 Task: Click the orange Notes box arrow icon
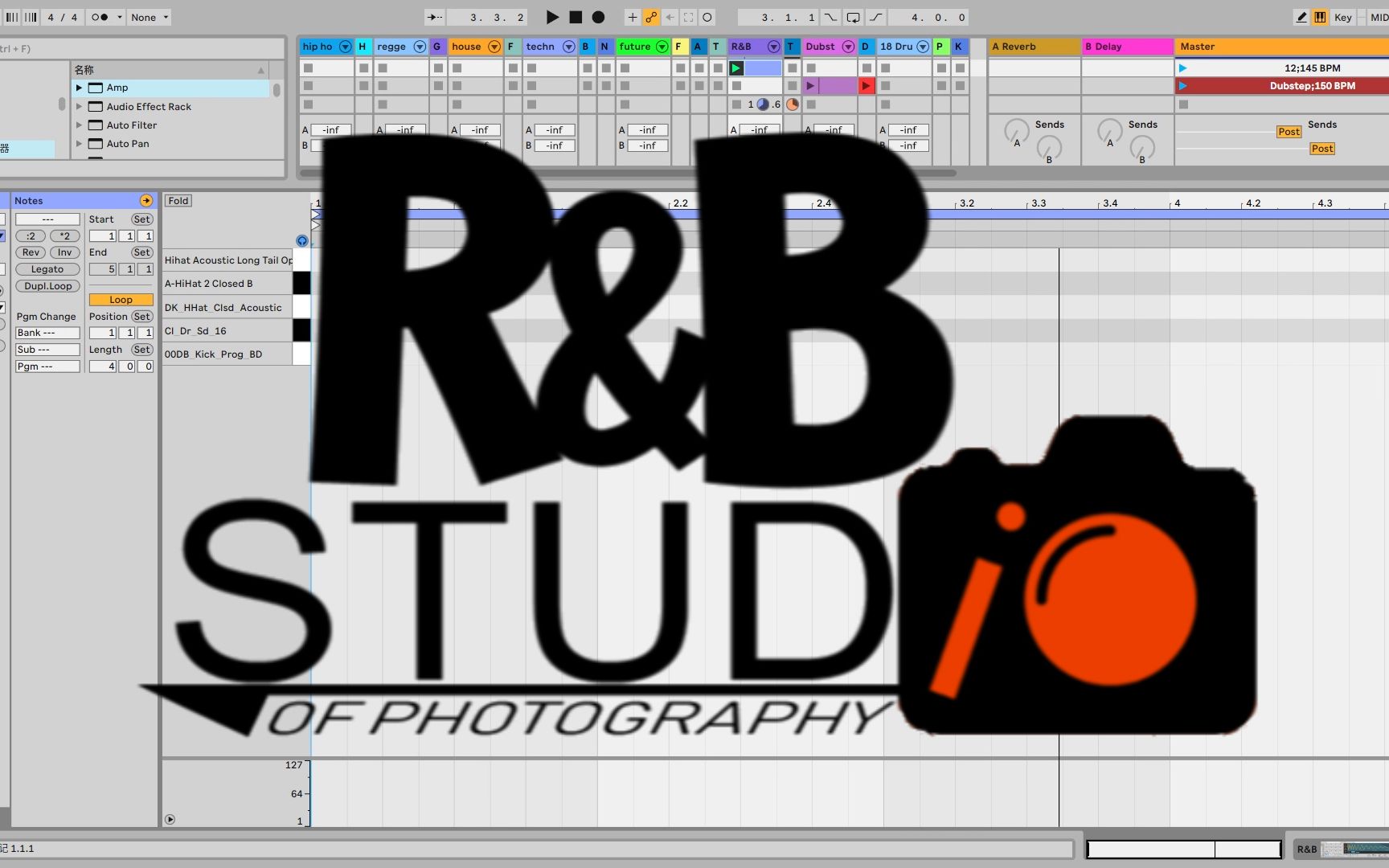146,201
